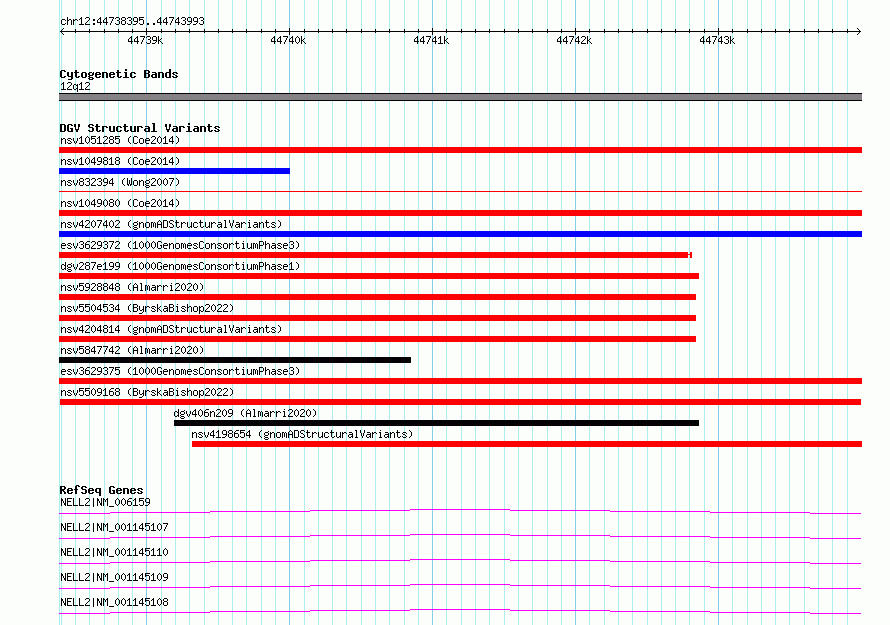Click nsv4198654 gnomAD red variant bar
890x625 pixels.
(x=527, y=444)
